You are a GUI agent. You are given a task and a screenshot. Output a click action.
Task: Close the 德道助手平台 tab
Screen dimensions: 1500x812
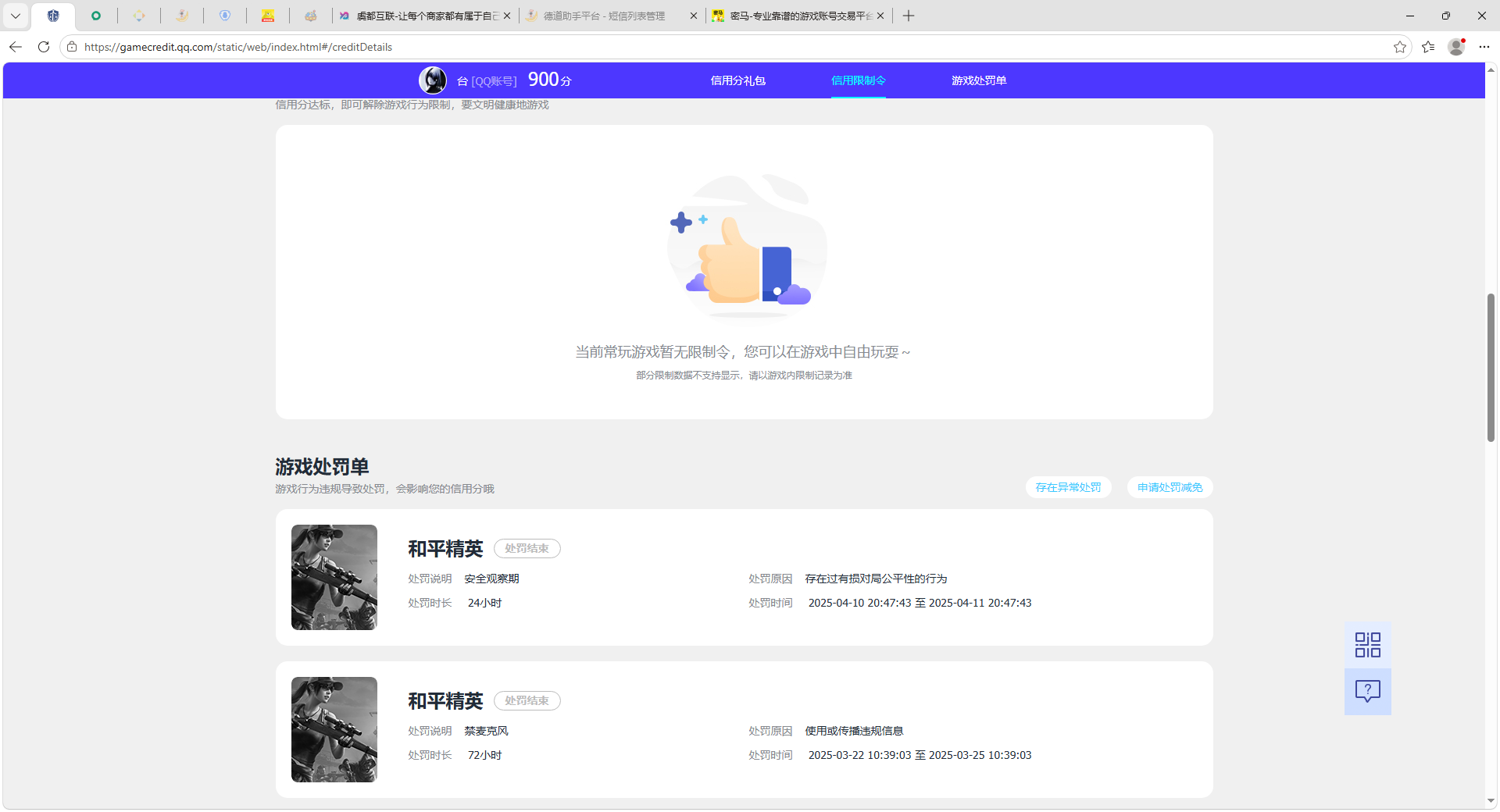(694, 16)
